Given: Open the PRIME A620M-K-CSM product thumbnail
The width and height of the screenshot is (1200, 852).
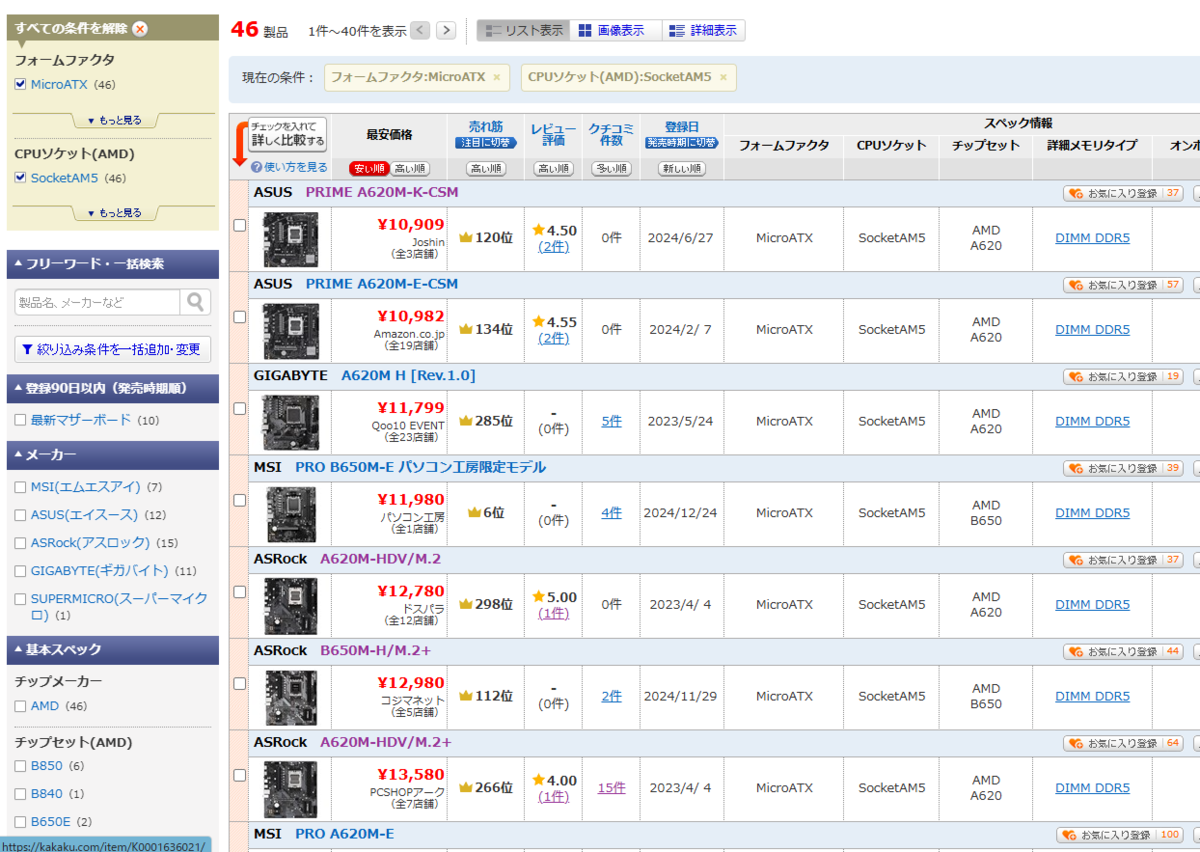Looking at the screenshot, I should [290, 239].
